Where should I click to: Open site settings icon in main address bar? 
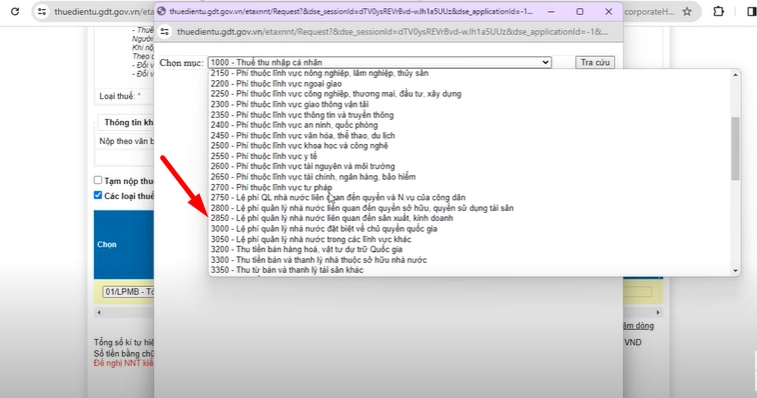point(42,12)
